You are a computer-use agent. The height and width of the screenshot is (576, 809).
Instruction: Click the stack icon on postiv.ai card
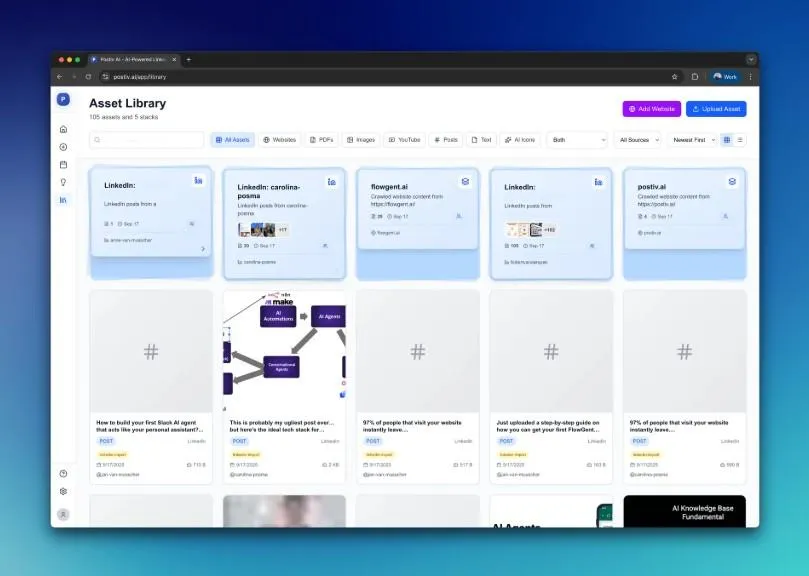(x=732, y=182)
